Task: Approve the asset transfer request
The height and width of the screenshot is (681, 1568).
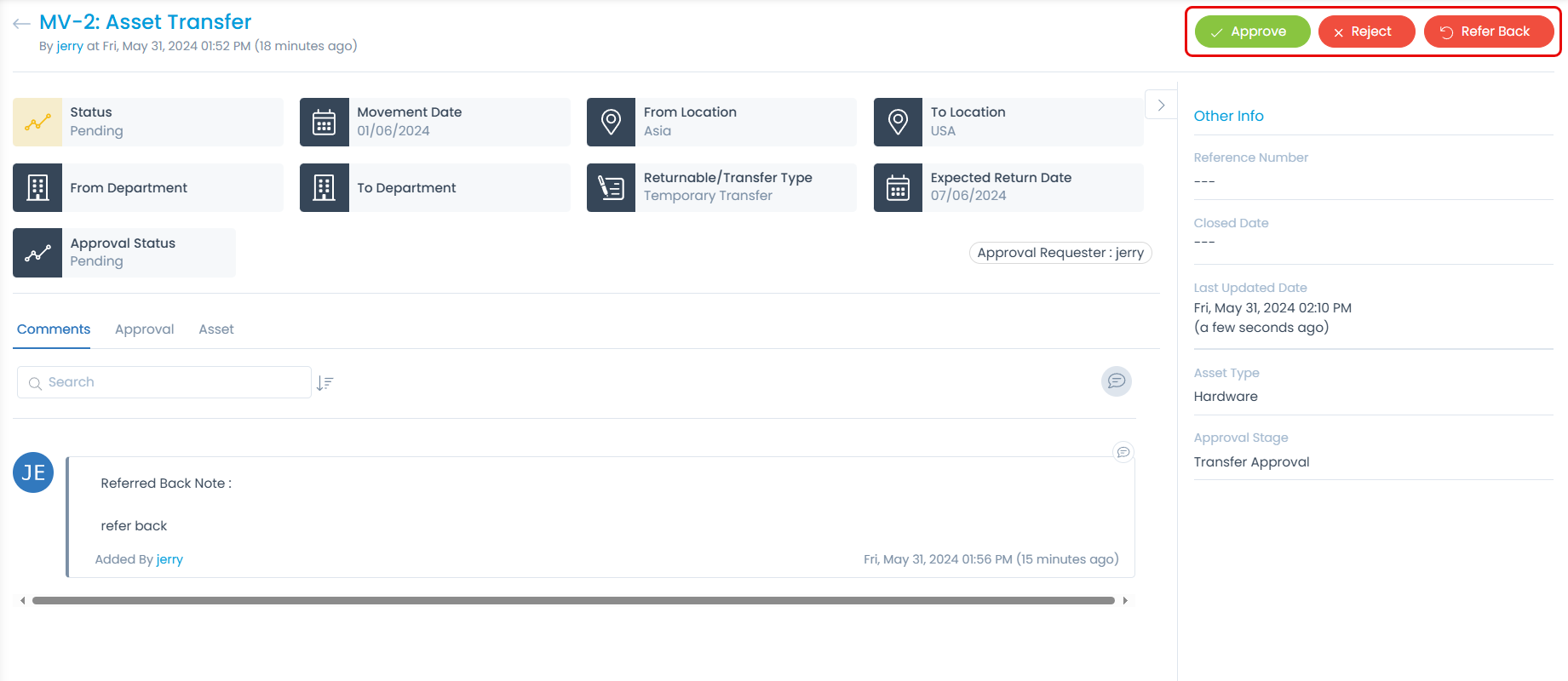Action: click(1252, 31)
